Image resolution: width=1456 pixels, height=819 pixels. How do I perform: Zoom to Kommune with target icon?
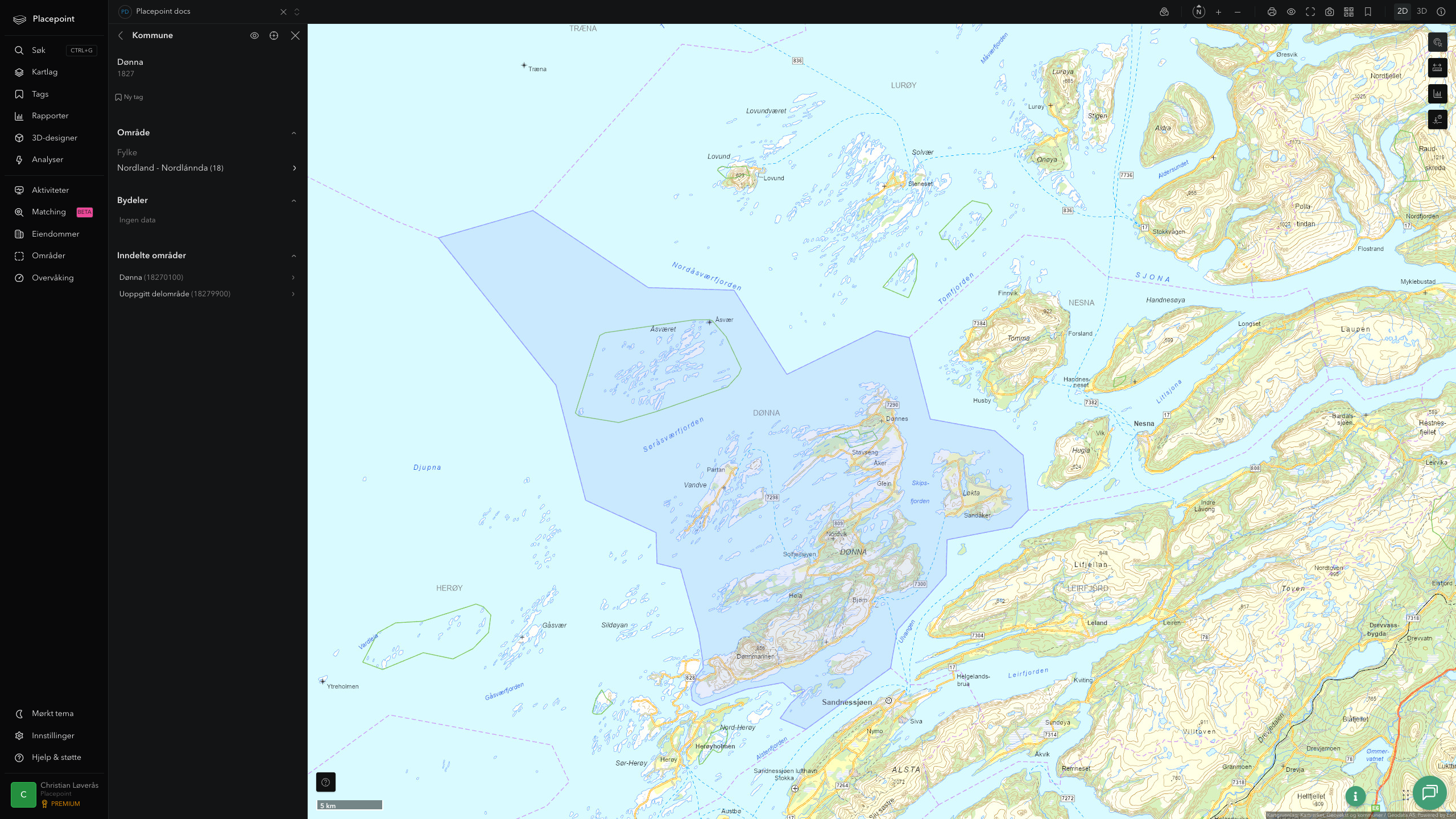tap(274, 35)
